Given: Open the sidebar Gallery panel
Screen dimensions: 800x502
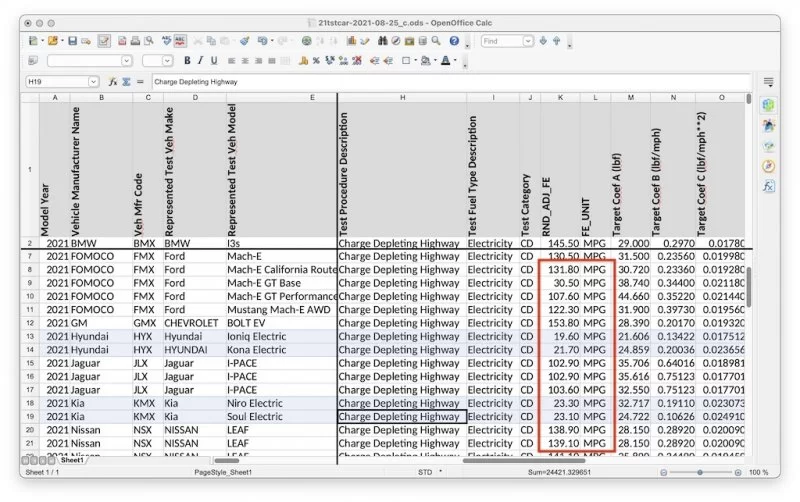Looking at the screenshot, I should pyautogui.click(x=768, y=145).
